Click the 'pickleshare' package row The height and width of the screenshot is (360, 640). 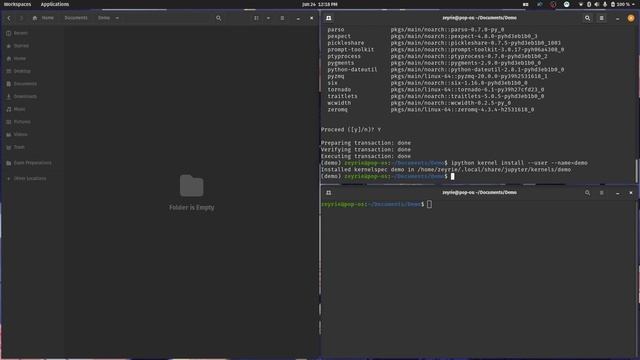click(x=444, y=43)
